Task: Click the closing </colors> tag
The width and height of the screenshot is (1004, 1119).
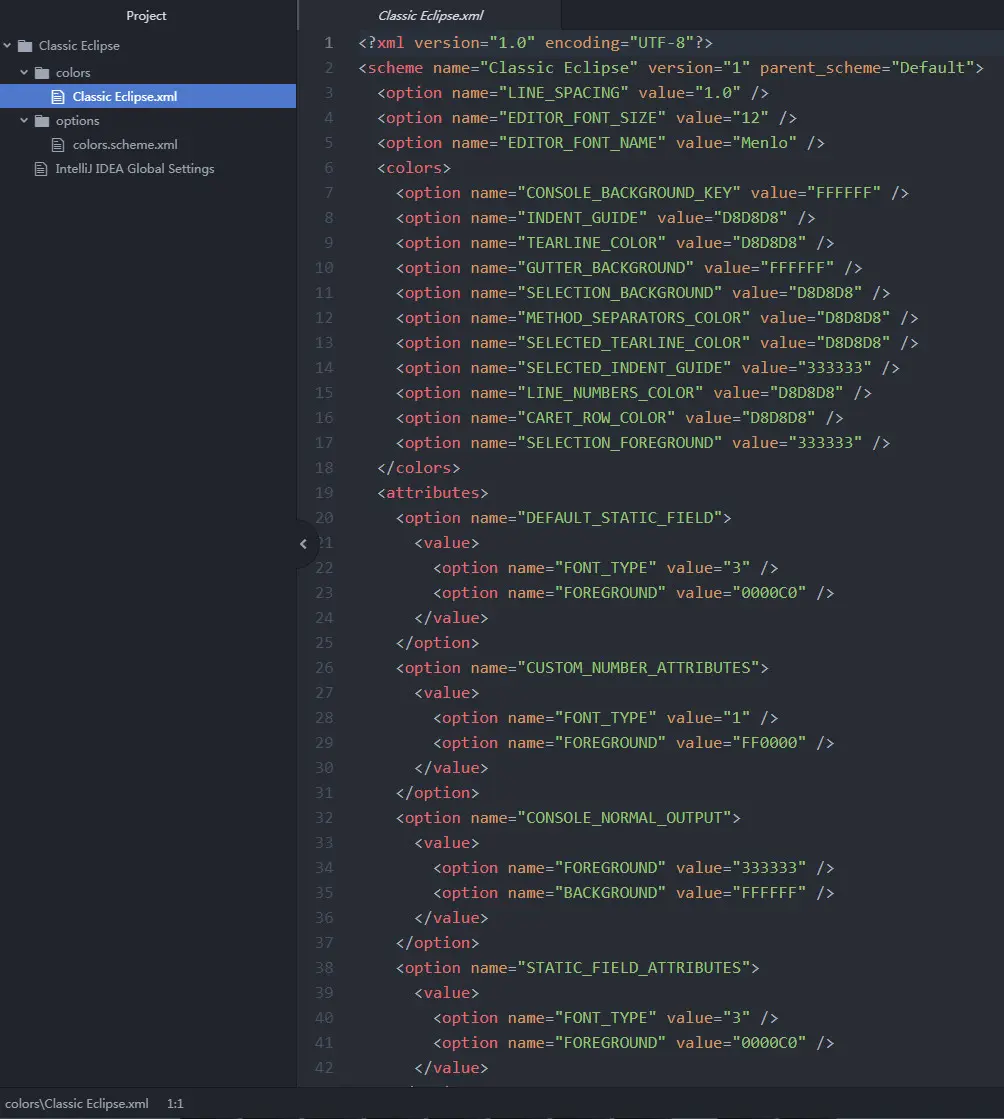Action: (419, 467)
